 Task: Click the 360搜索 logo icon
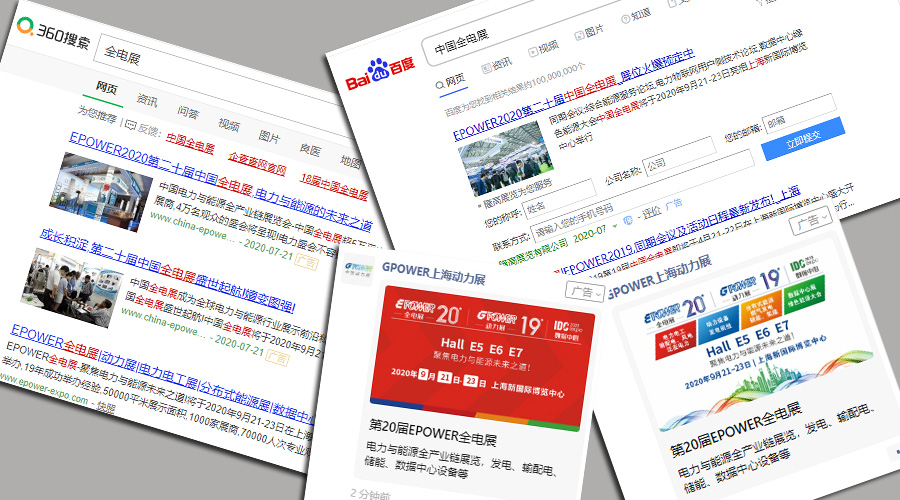tap(25, 25)
